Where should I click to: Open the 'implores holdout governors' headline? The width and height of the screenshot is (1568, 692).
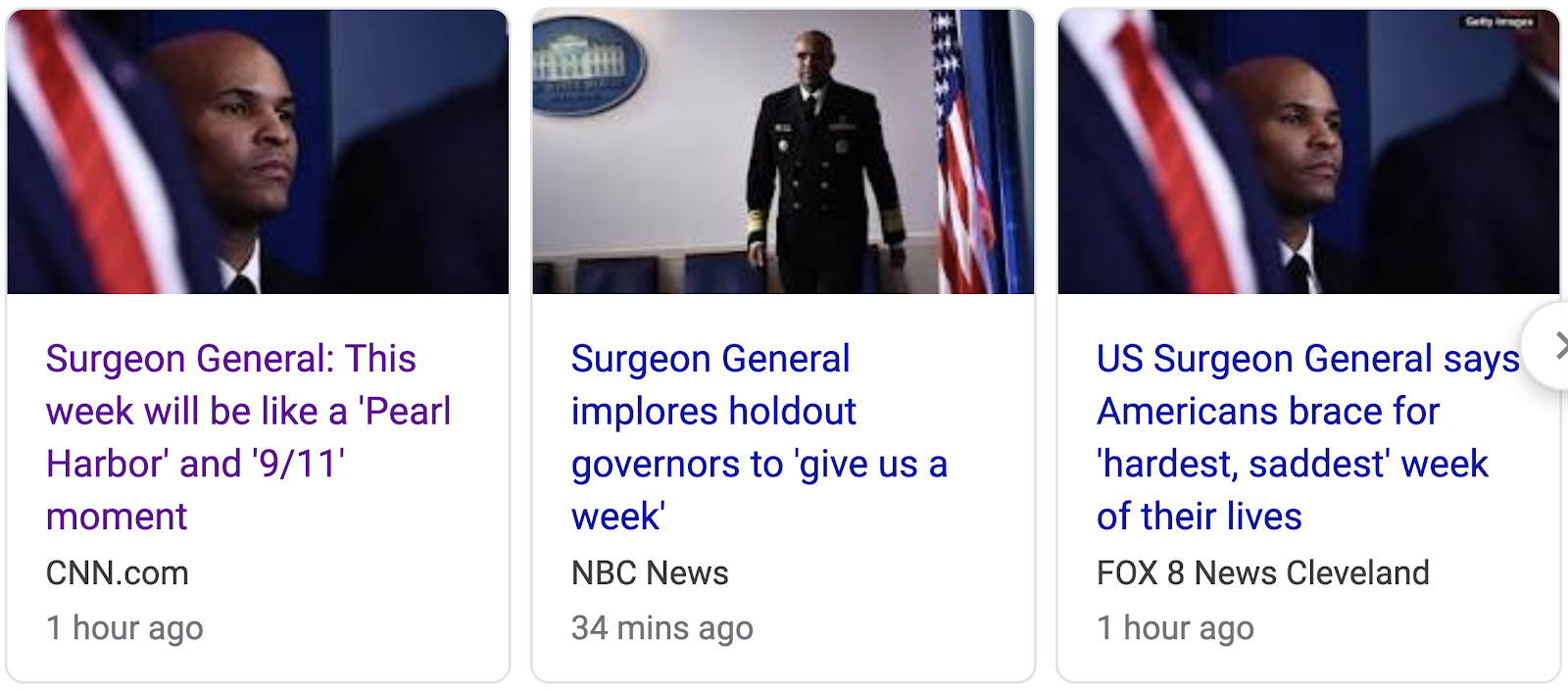pos(759,437)
